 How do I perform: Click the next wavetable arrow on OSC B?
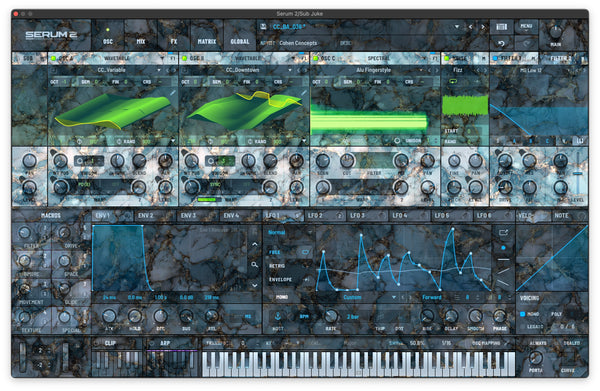tap(305, 70)
